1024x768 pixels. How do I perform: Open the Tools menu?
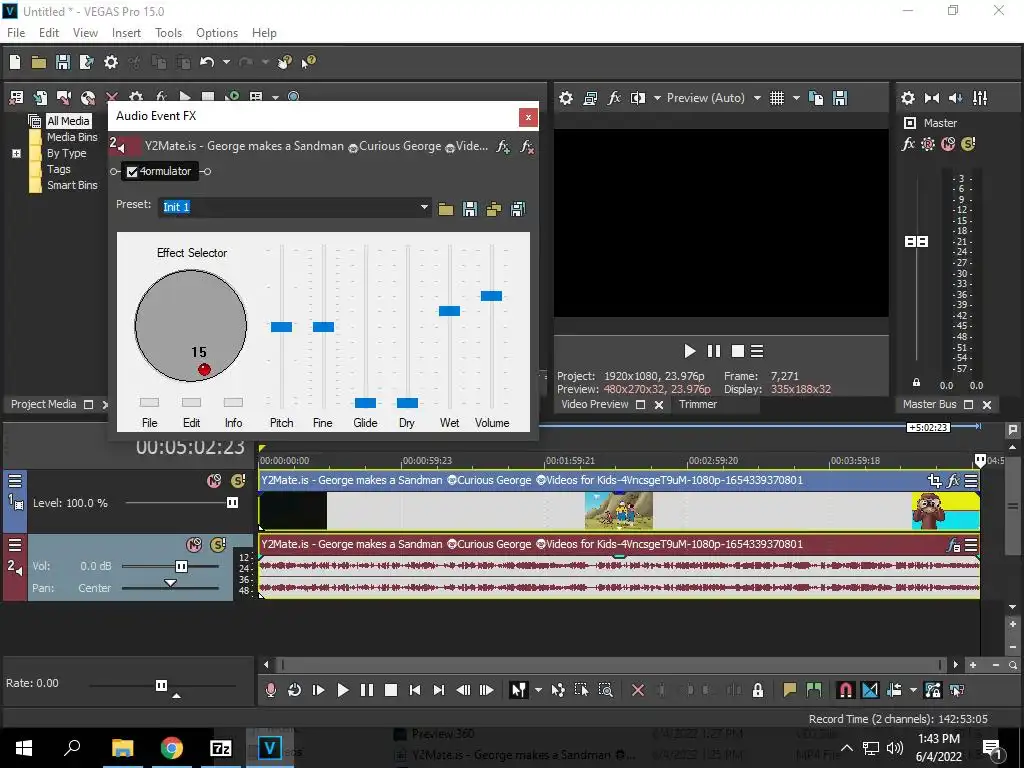(168, 33)
